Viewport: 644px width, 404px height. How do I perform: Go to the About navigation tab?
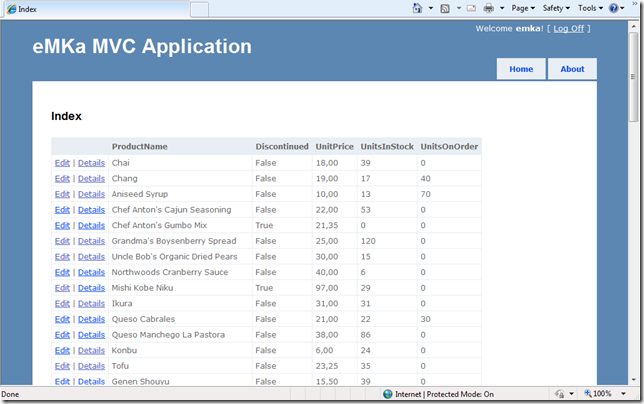(x=572, y=69)
